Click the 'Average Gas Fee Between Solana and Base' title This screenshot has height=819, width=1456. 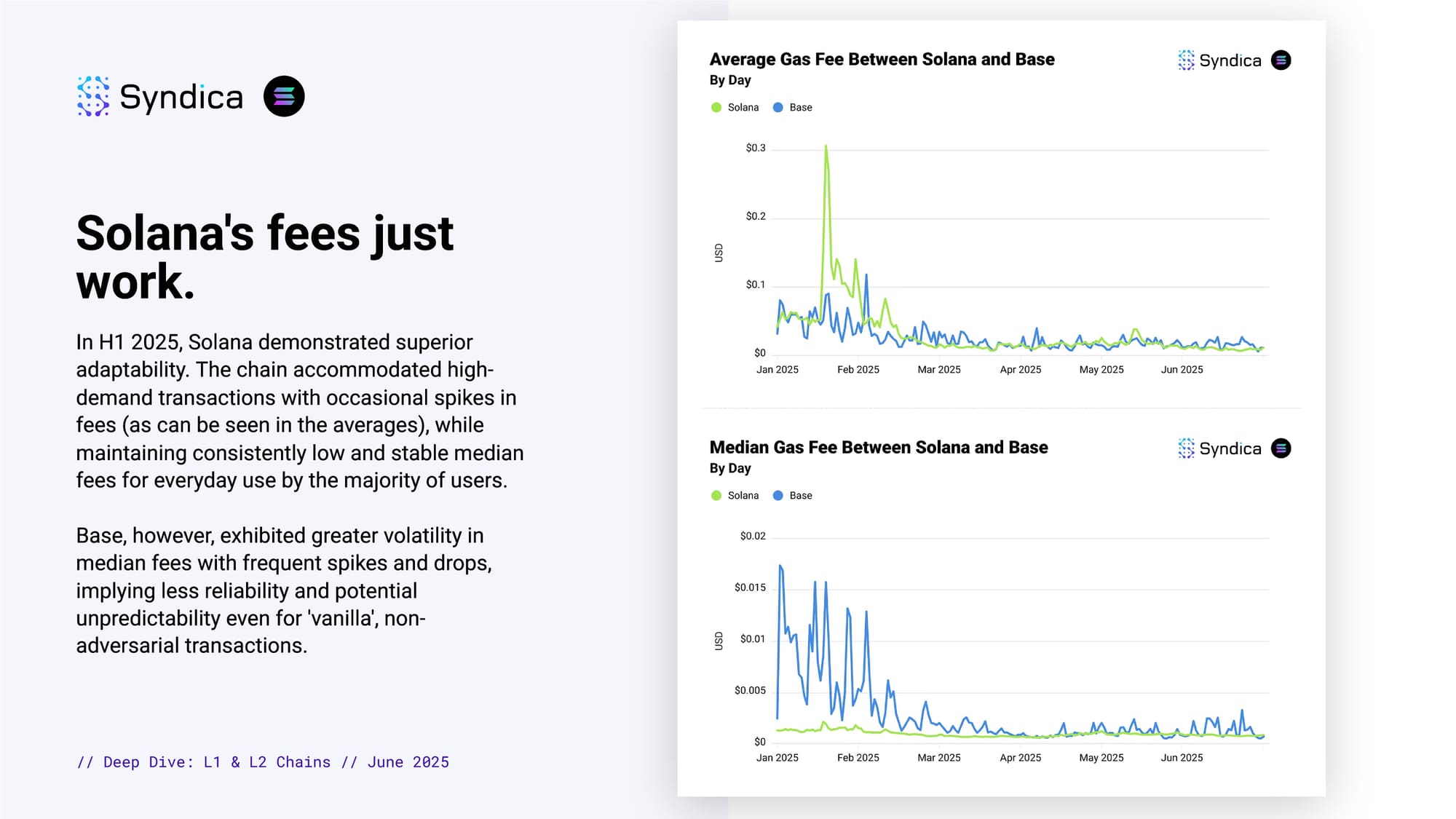(882, 60)
